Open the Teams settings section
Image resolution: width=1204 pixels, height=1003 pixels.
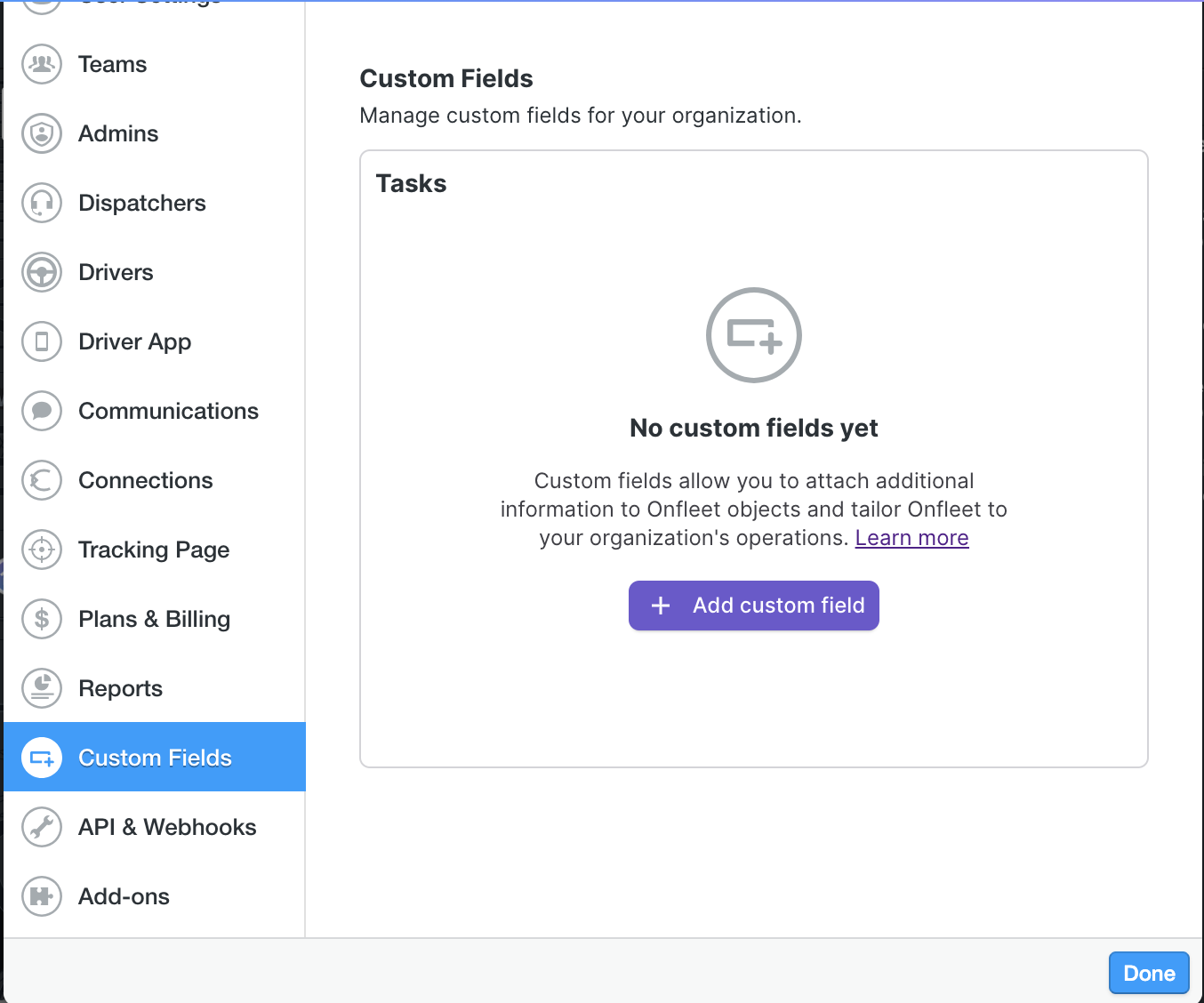[155, 64]
